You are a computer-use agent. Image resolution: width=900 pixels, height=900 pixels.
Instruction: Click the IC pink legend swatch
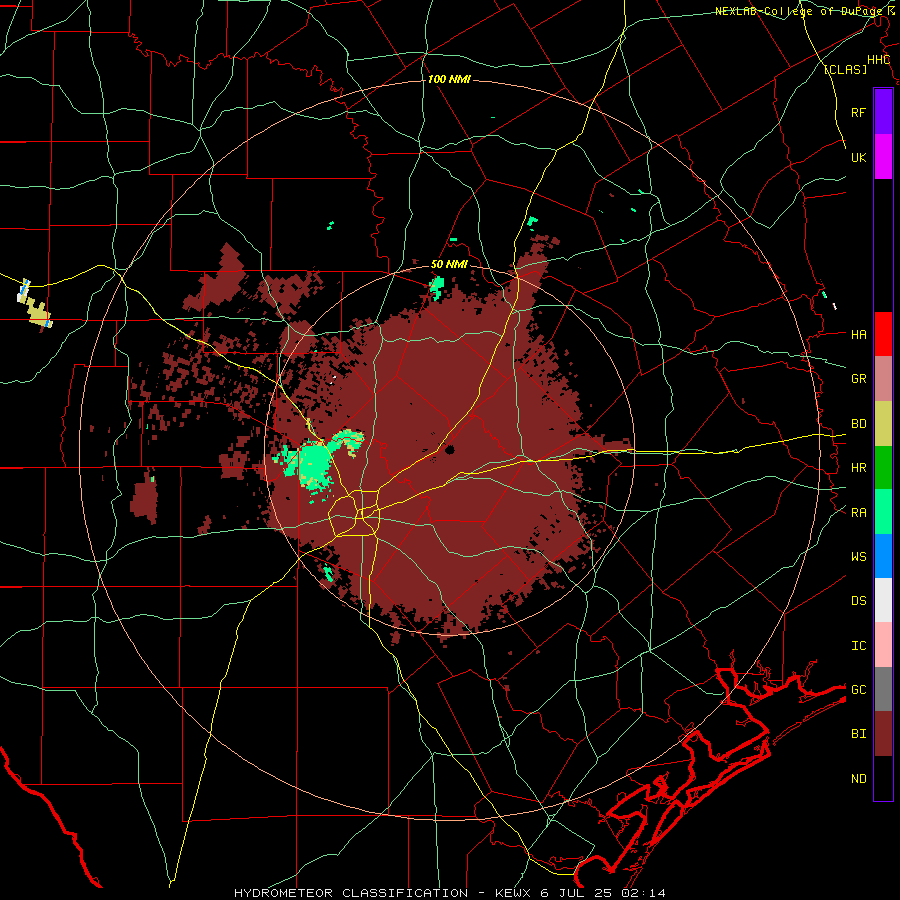[x=883, y=645]
